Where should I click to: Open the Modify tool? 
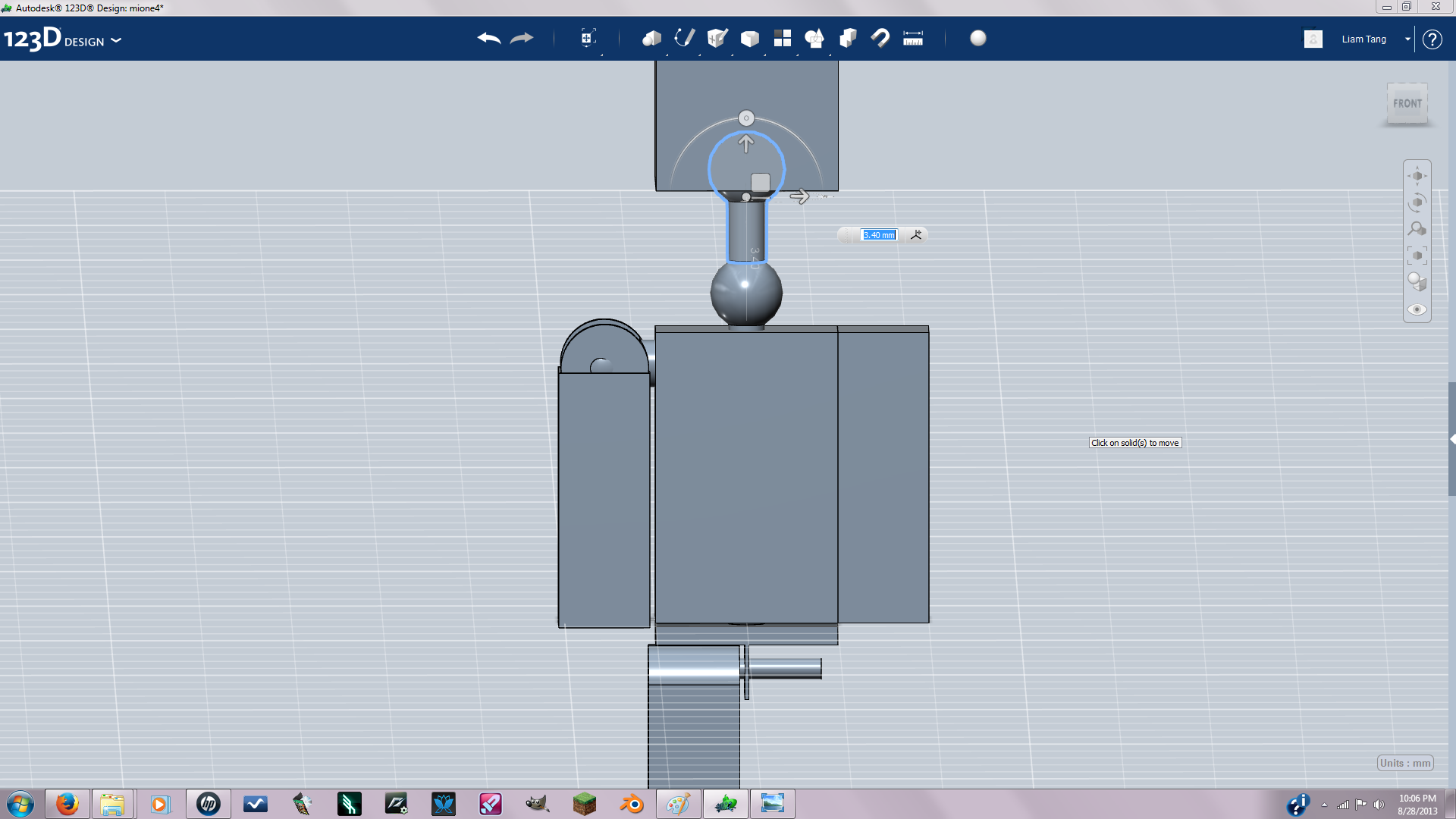pyautogui.click(x=750, y=38)
